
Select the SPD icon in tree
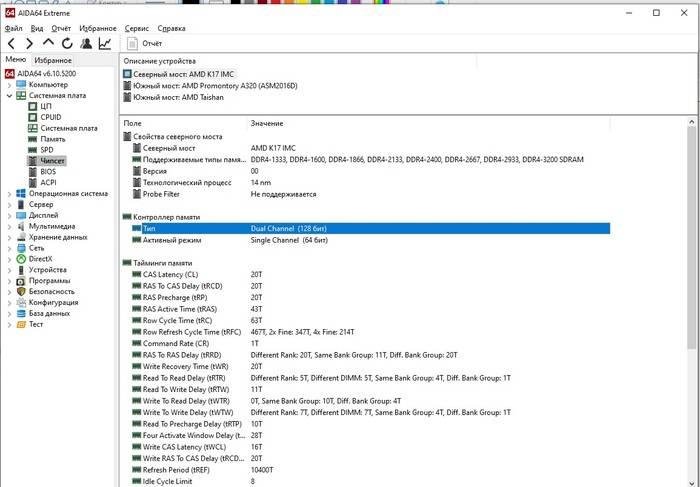coord(33,150)
